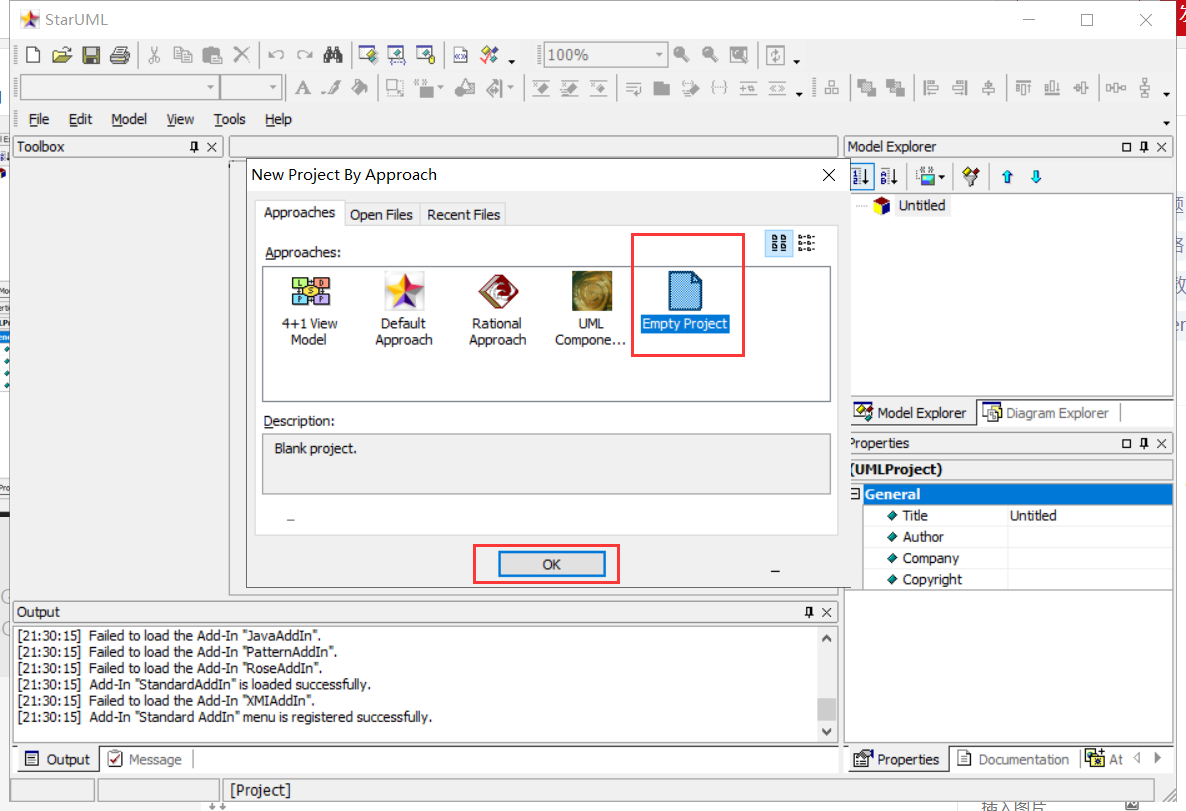Click the New Project toolbar icon
This screenshot has width=1186, height=811.
click(33, 55)
